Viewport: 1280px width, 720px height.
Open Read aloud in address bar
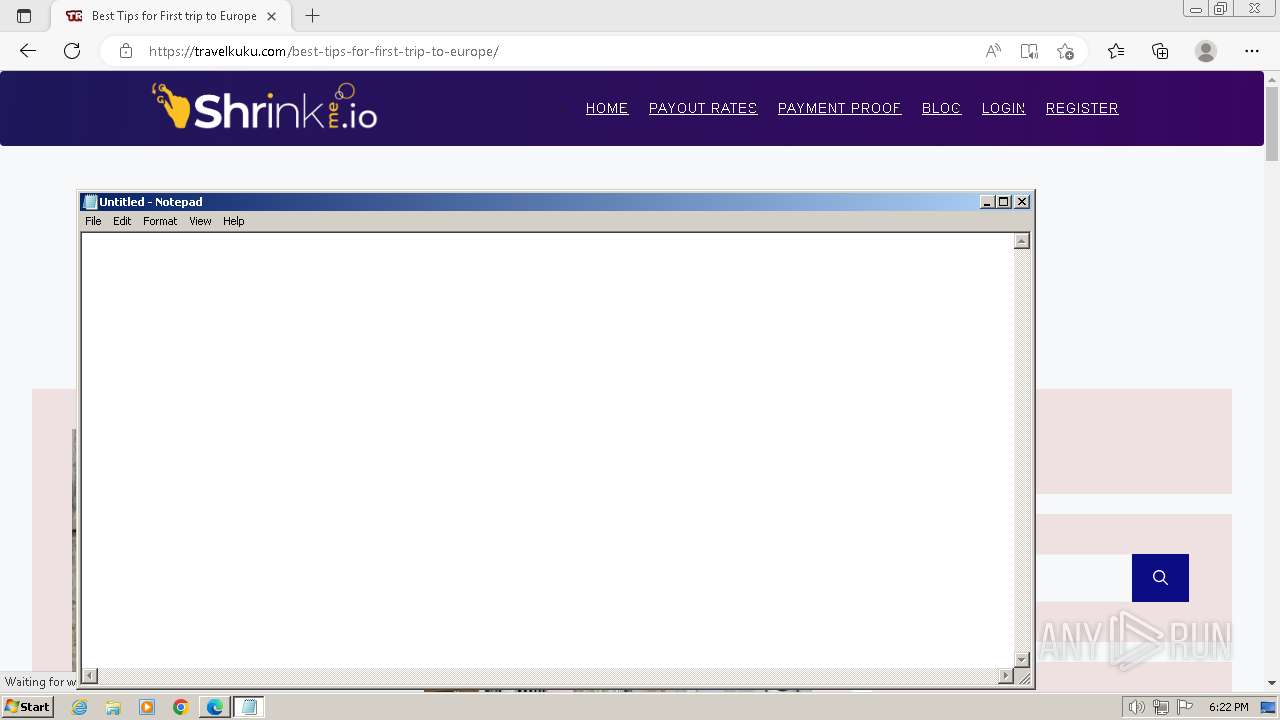993,51
